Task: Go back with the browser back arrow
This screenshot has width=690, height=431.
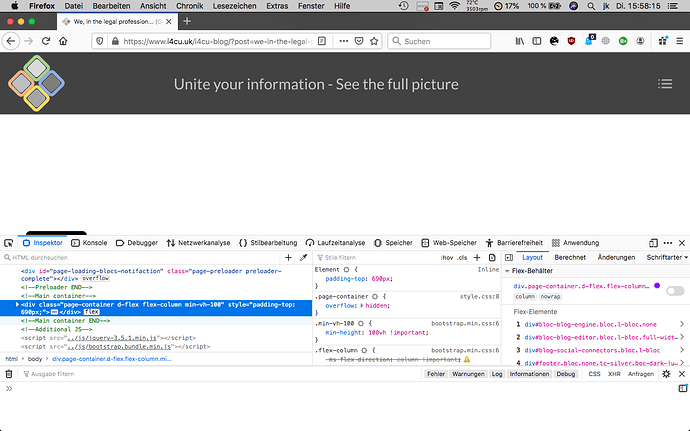Action: (x=11, y=41)
